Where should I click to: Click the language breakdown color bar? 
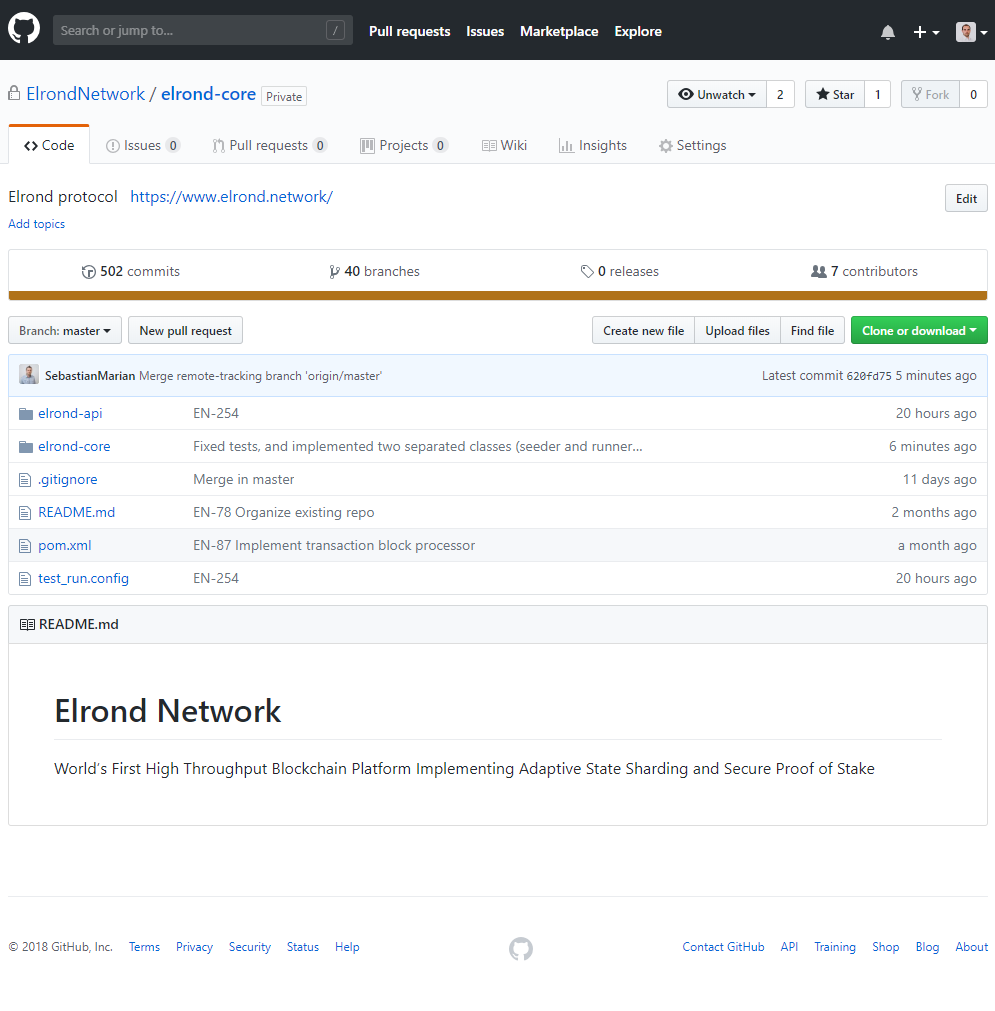coord(498,296)
